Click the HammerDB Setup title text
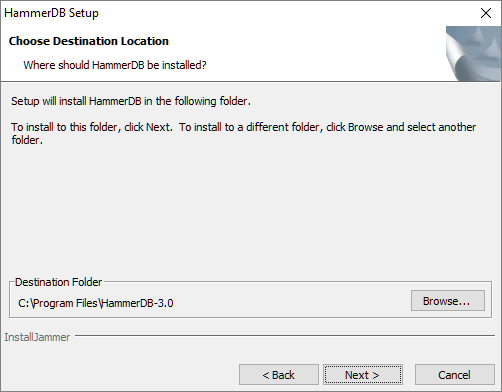 click(51, 13)
